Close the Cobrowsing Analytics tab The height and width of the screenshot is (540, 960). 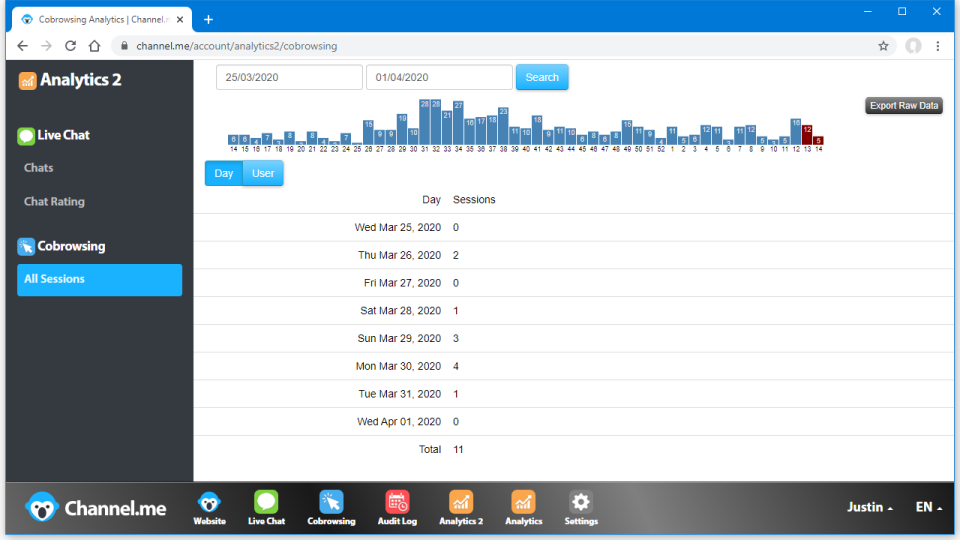click(180, 20)
